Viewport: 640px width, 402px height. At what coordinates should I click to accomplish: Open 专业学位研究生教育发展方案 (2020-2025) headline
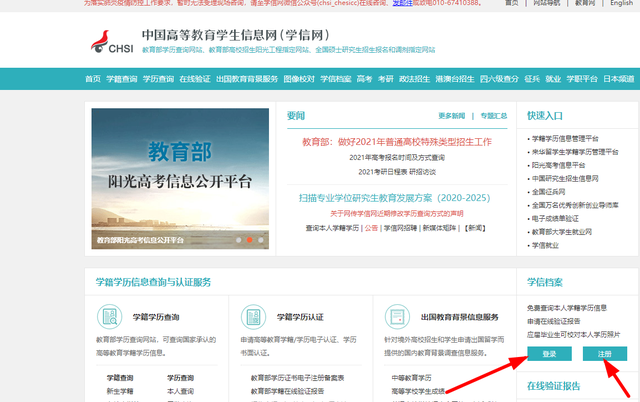coord(394,198)
